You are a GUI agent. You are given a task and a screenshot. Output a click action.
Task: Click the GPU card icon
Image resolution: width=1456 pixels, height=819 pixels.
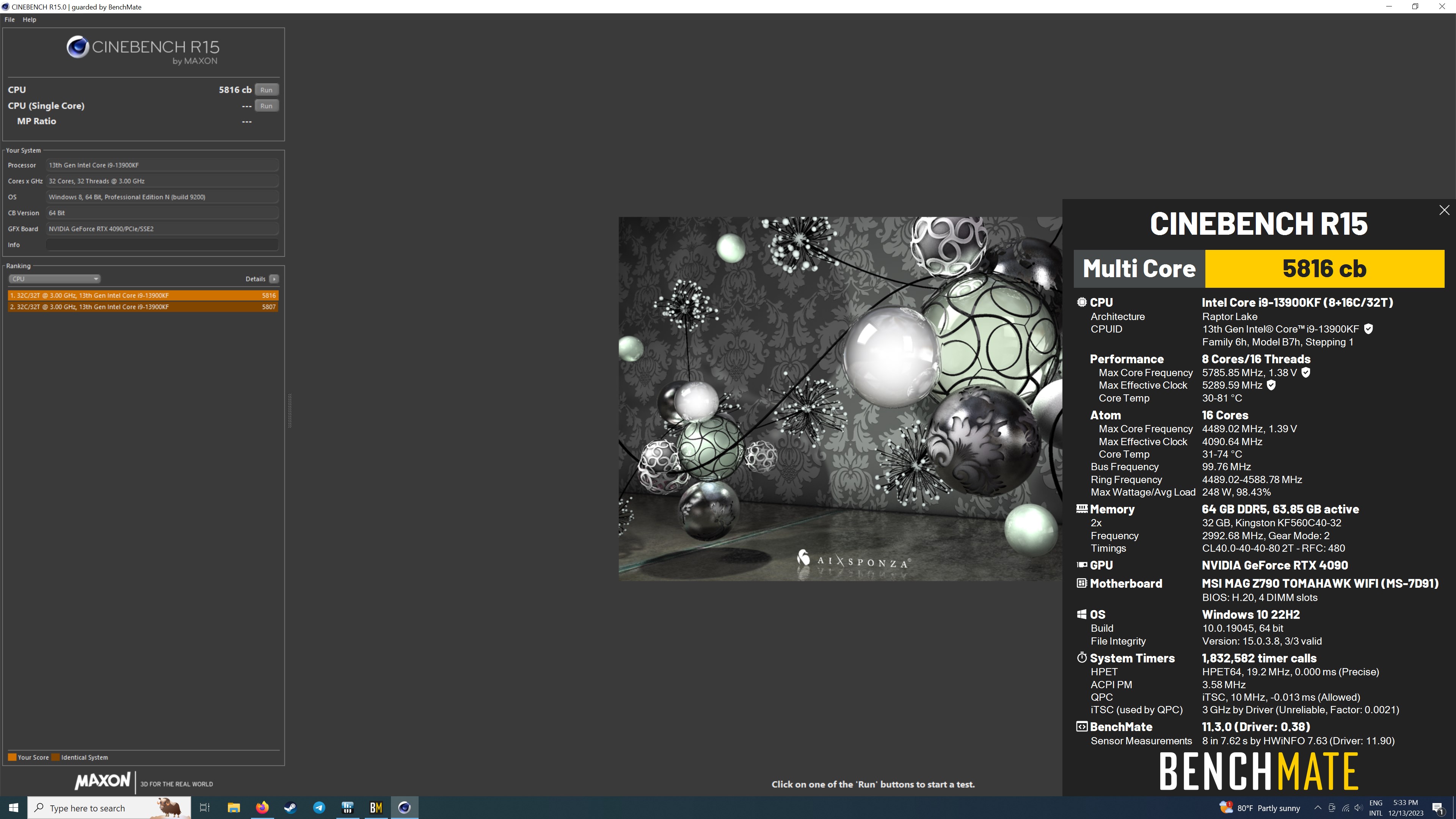(x=1082, y=565)
